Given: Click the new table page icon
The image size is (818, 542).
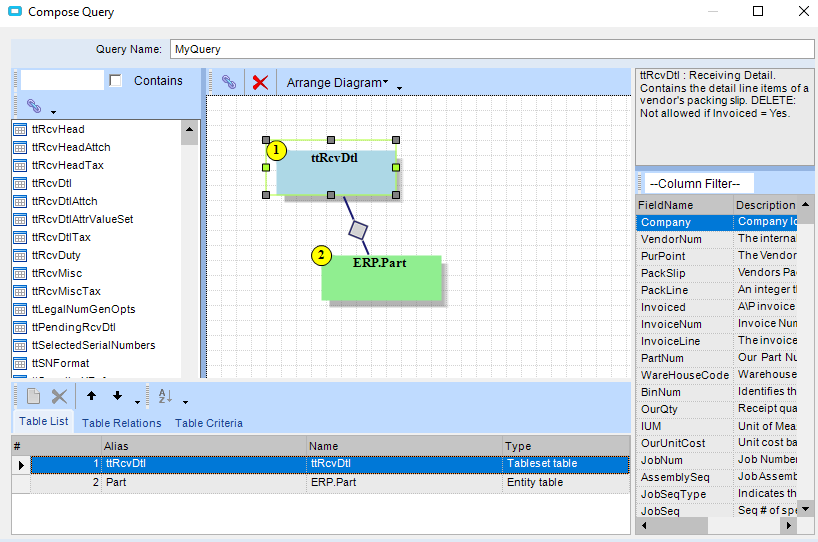Looking at the screenshot, I should (34, 396).
